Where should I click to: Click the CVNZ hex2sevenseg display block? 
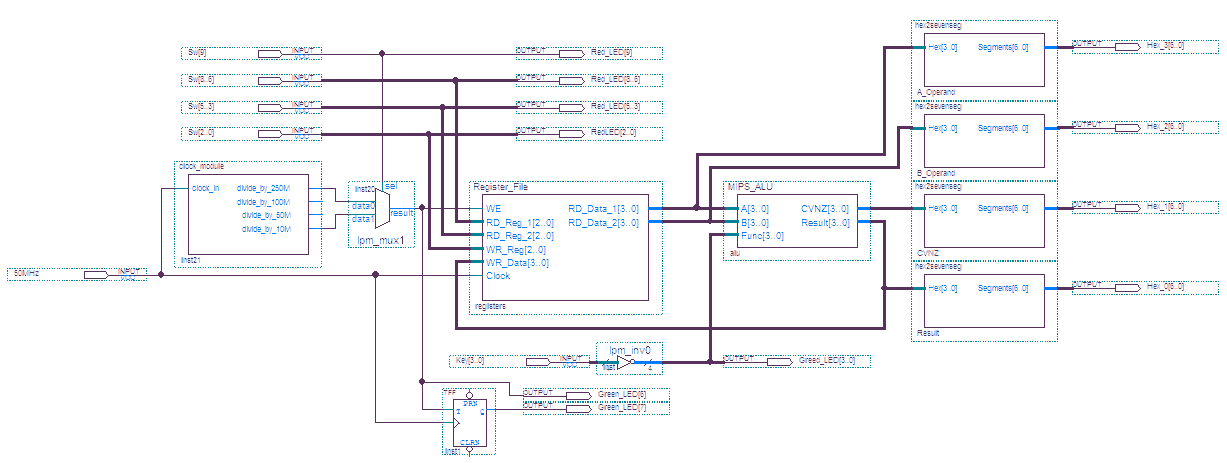(984, 219)
